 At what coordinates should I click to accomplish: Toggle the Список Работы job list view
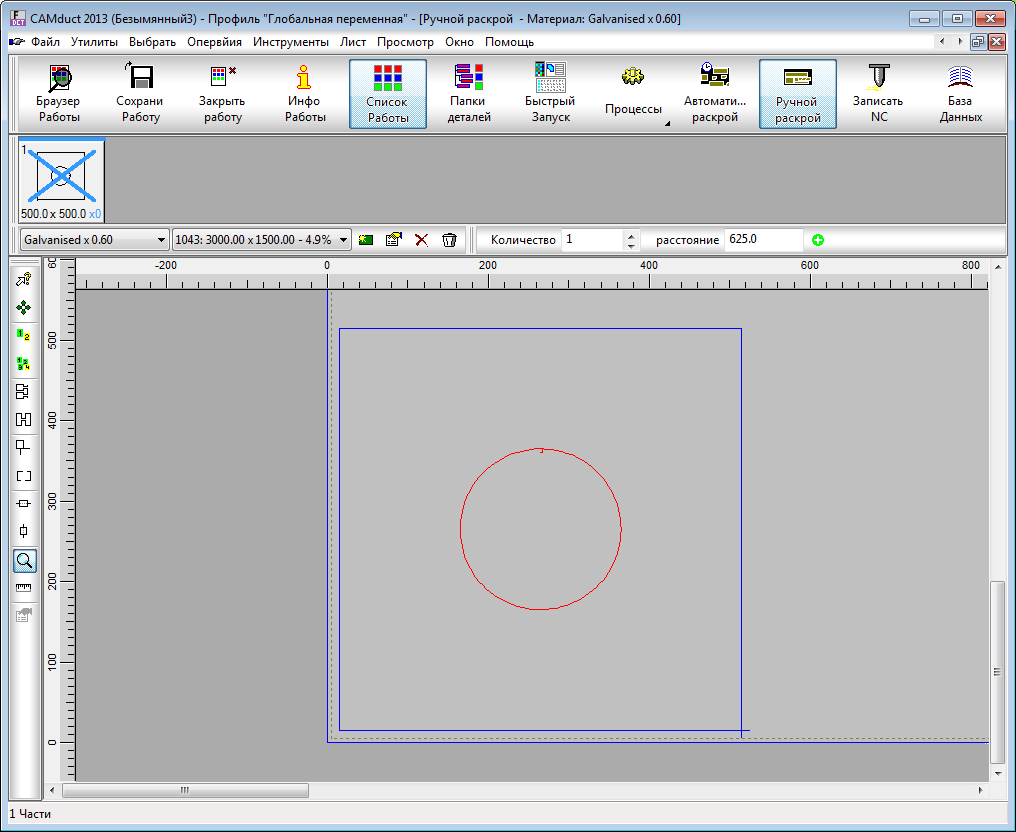point(387,94)
